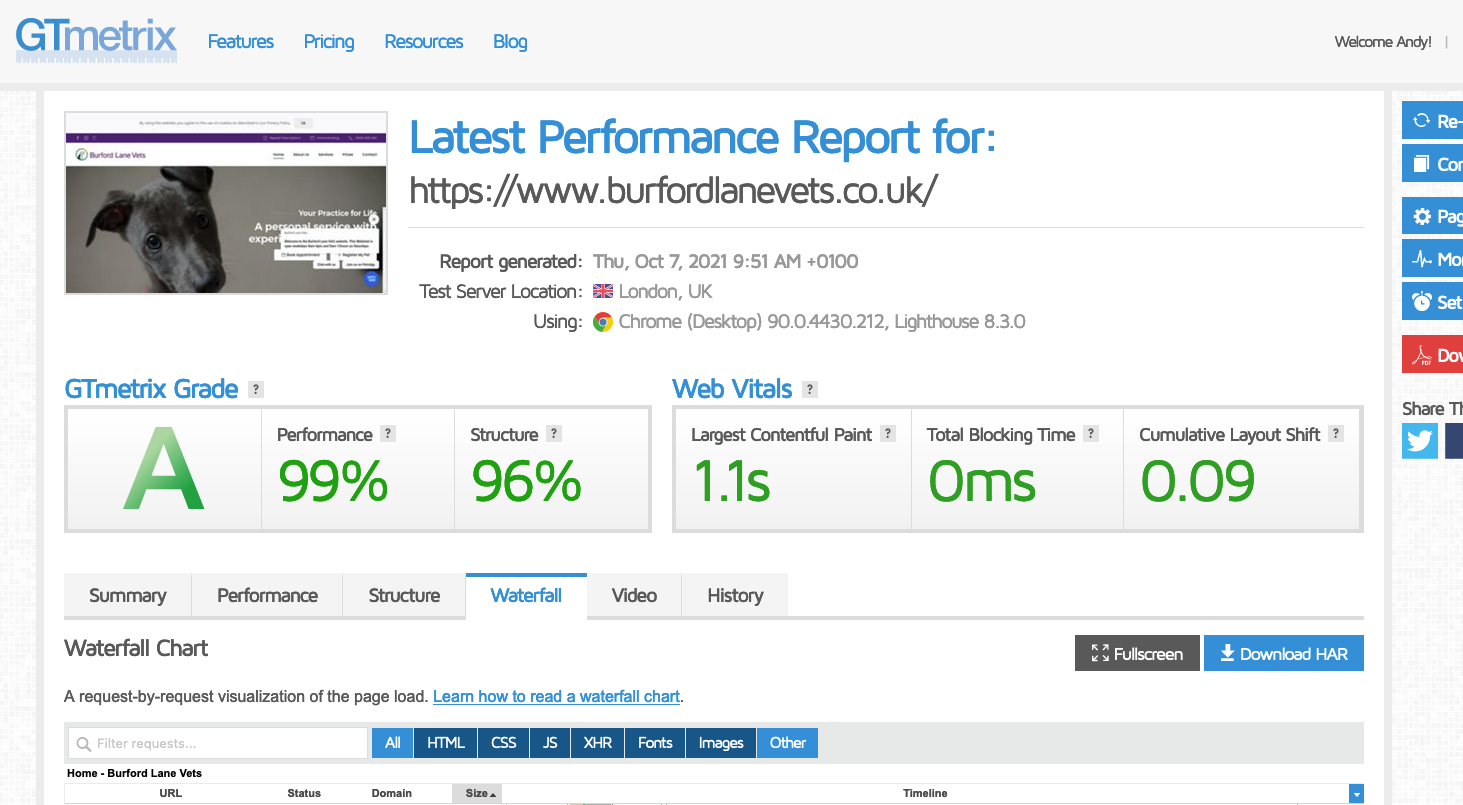Click the UK flag icon next to London
This screenshot has width=1463, height=805.
[x=603, y=292]
